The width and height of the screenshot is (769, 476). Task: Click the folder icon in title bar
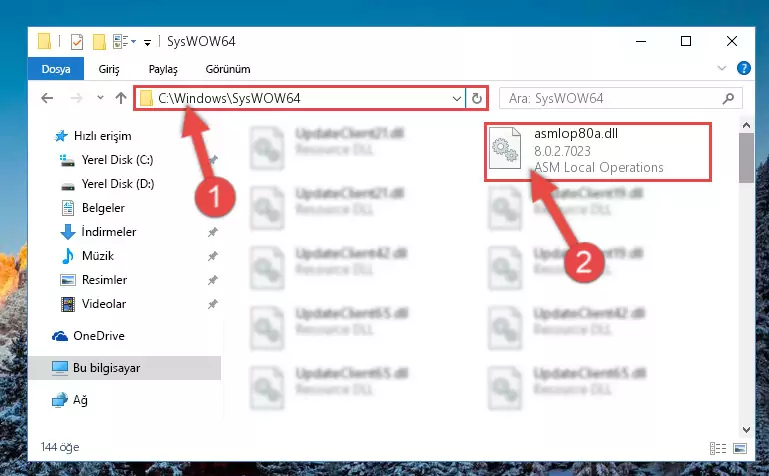coord(45,42)
